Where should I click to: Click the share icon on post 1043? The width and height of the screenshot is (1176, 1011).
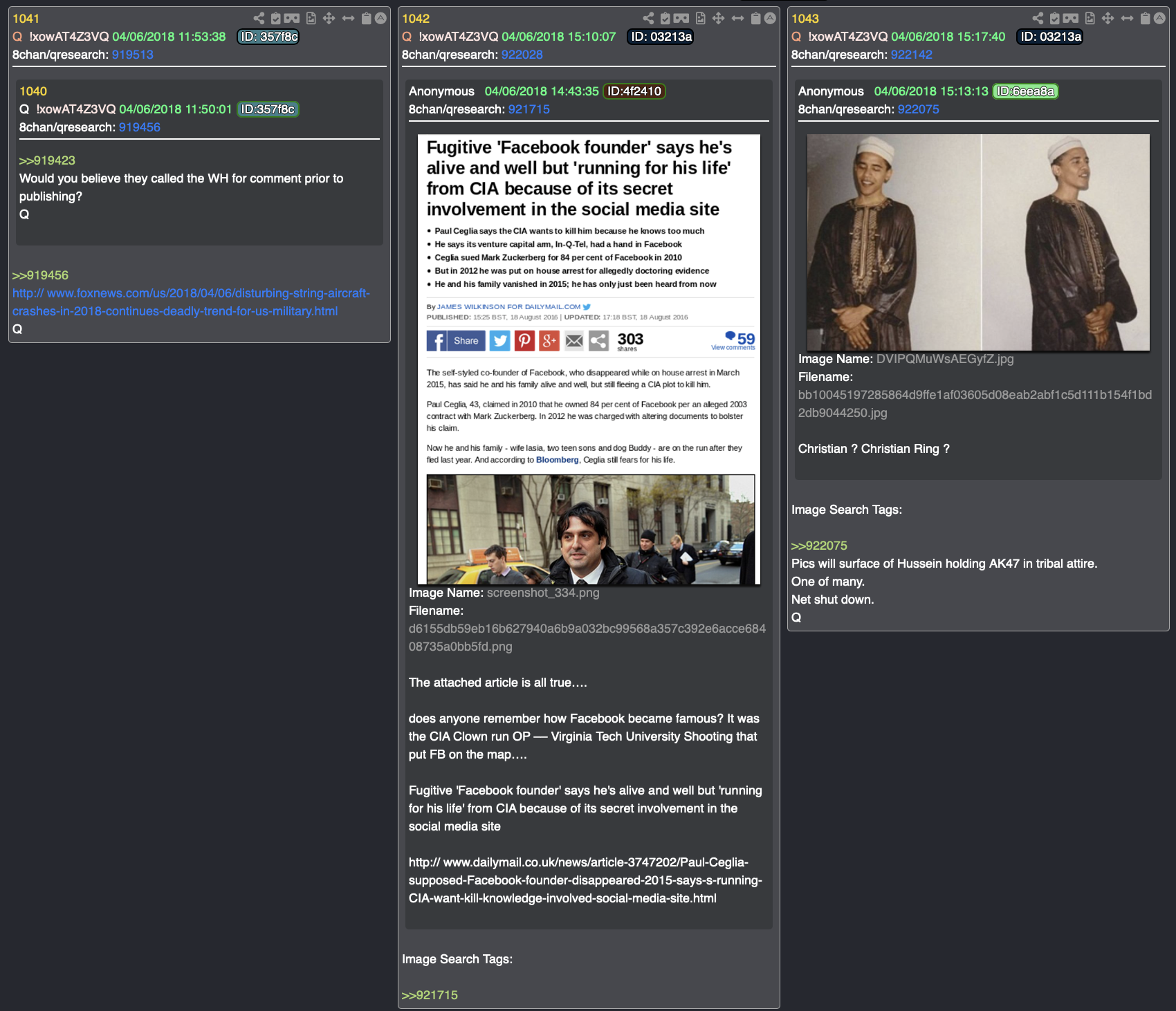pyautogui.click(x=1038, y=18)
